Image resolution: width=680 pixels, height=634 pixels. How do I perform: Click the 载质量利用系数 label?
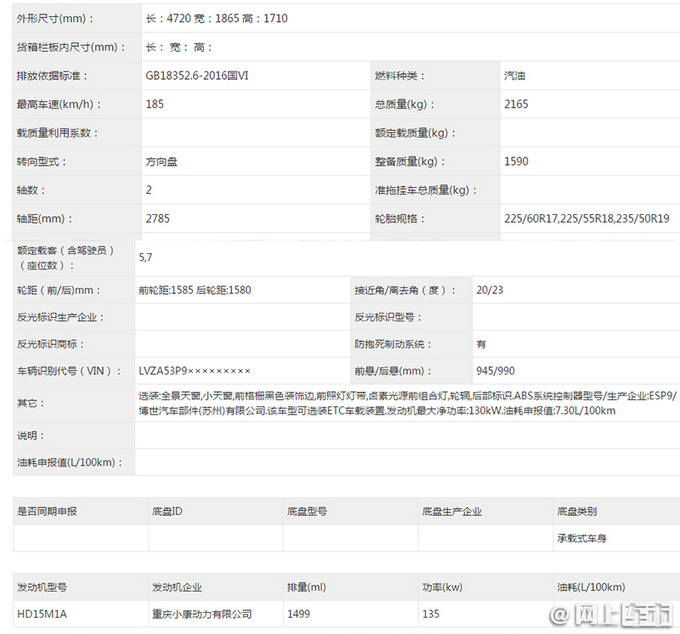tap(57, 133)
